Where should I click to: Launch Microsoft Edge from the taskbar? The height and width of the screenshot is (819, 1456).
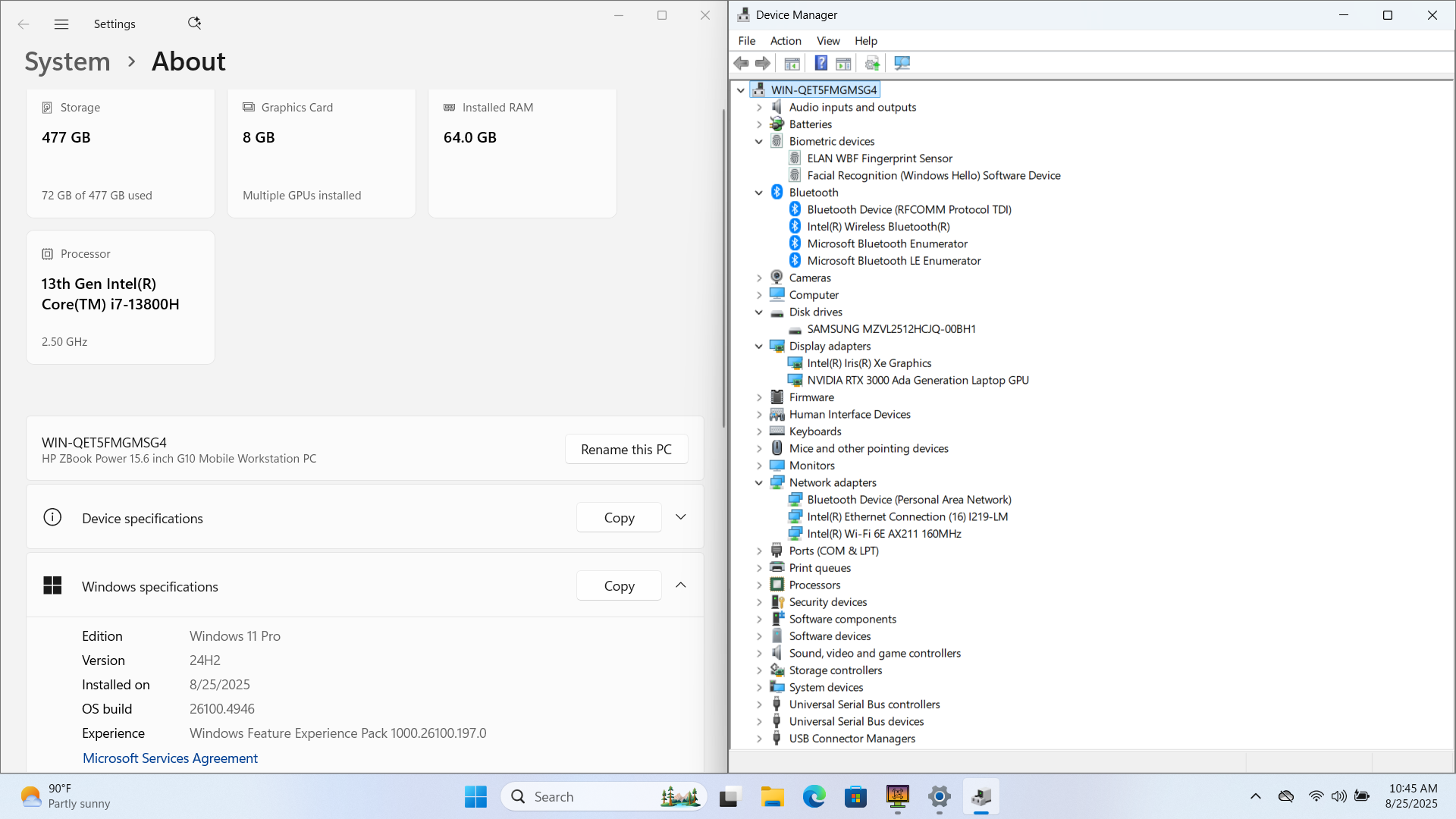[814, 796]
